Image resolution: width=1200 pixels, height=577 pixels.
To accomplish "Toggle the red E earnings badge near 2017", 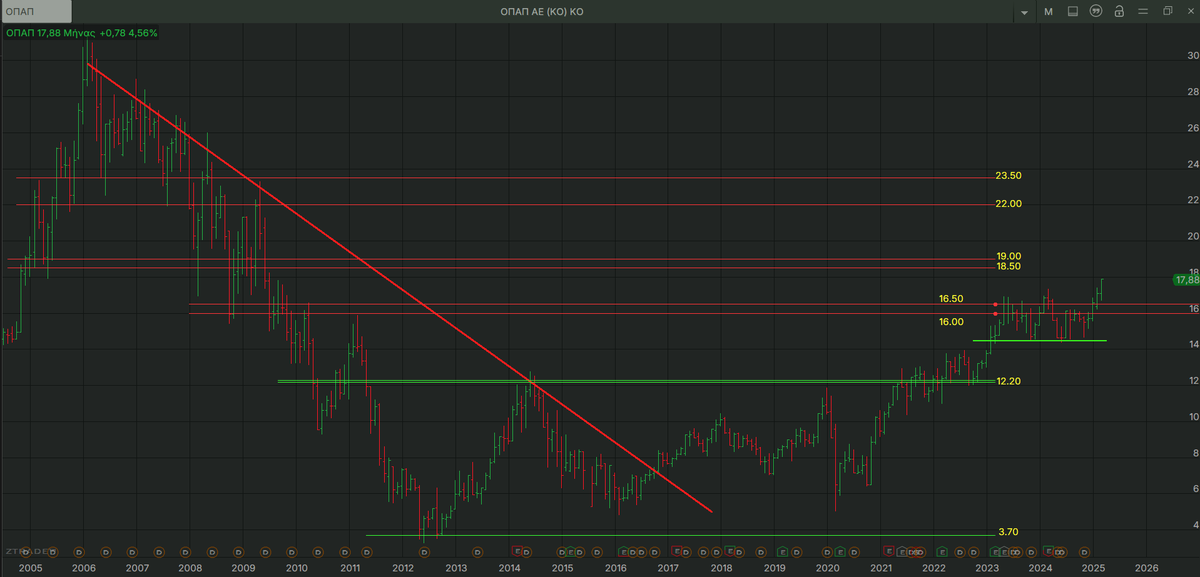I will [x=677, y=551].
